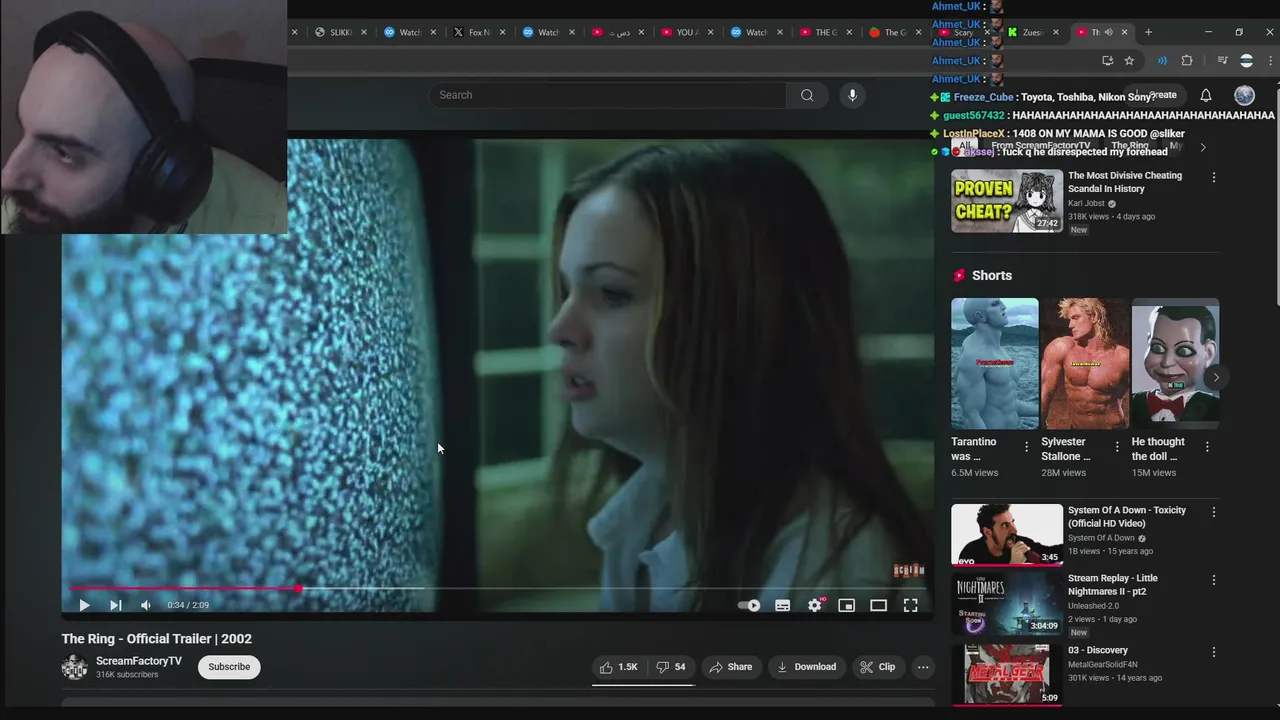Click the YouTube search field

(608, 95)
